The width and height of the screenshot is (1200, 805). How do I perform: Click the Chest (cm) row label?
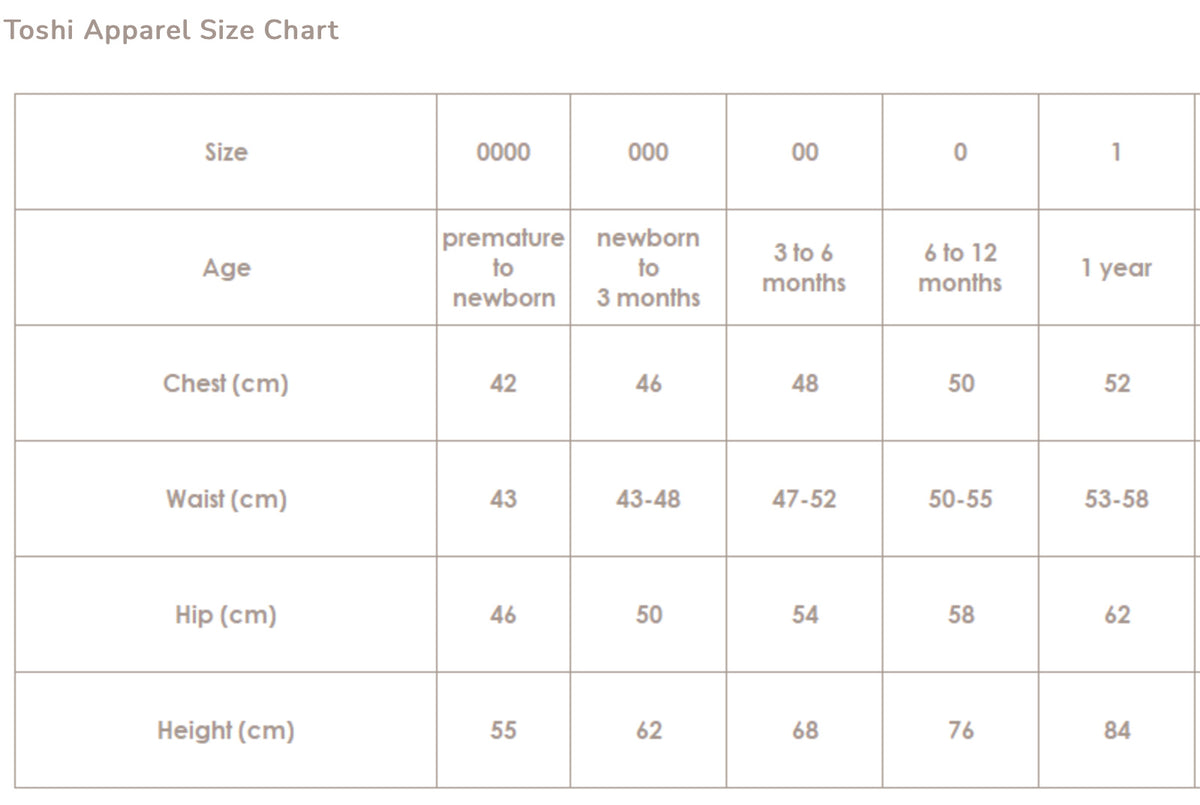click(226, 383)
